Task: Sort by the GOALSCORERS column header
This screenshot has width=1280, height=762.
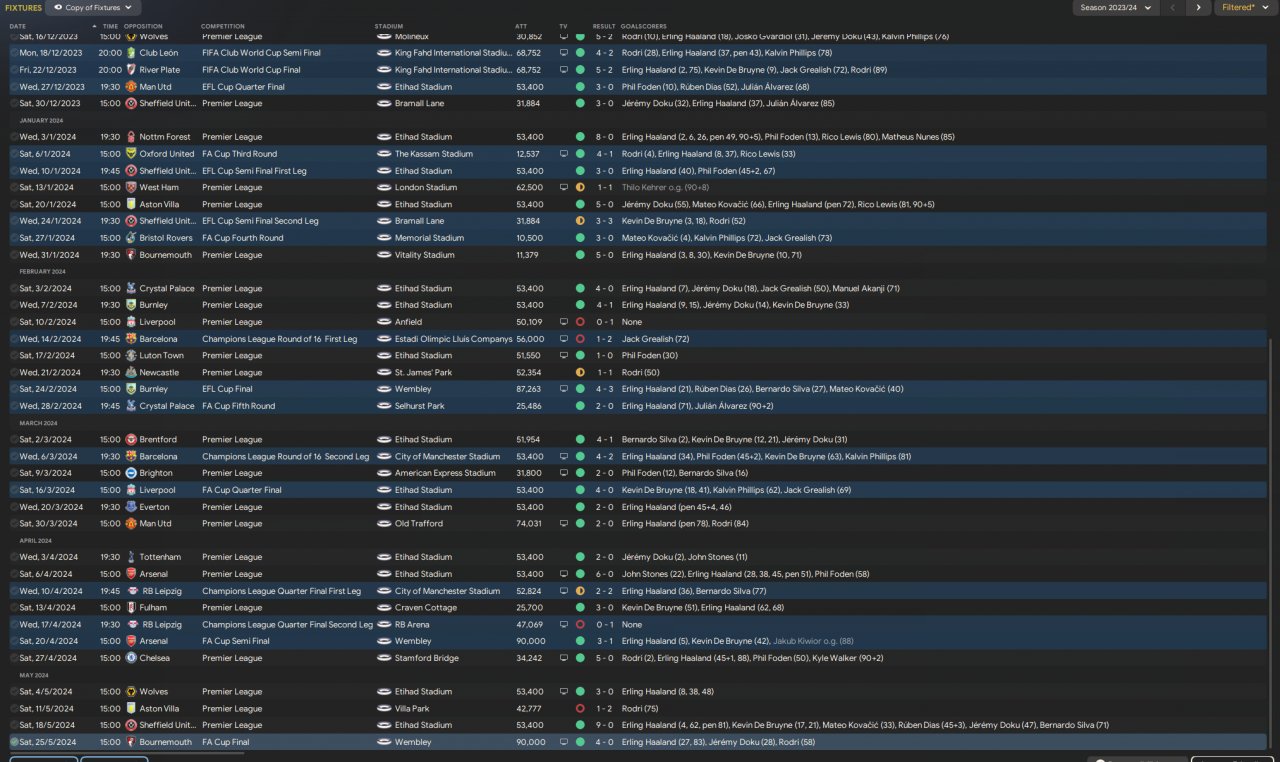Action: pos(642,26)
